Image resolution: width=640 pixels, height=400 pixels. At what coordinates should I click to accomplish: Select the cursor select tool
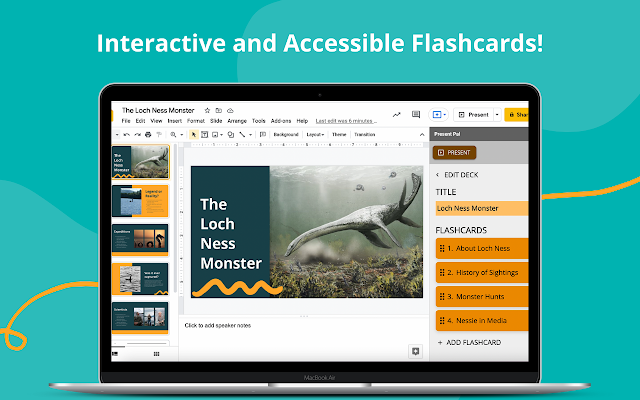pos(194,134)
